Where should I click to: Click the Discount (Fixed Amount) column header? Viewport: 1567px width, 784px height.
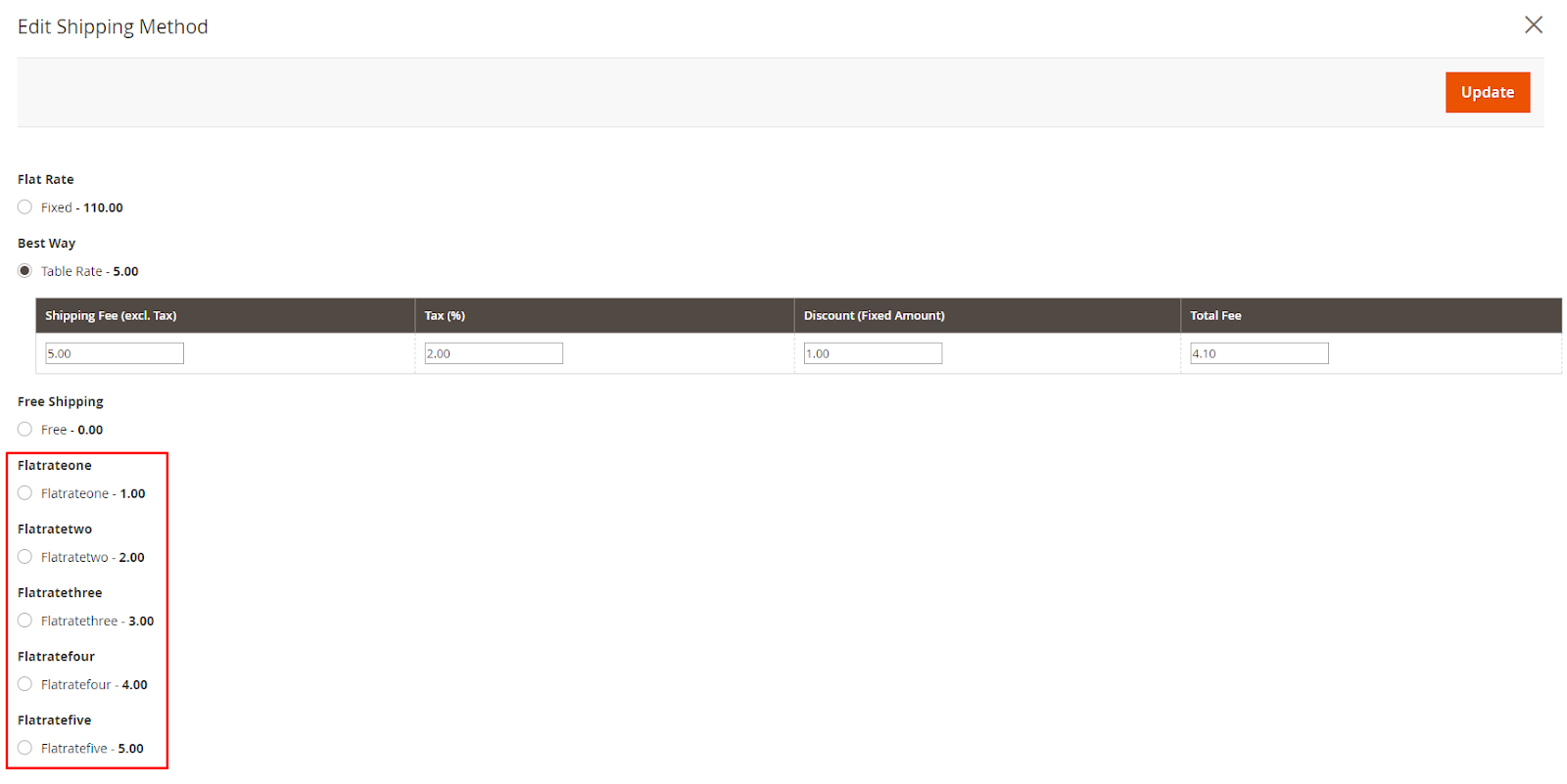pos(874,315)
